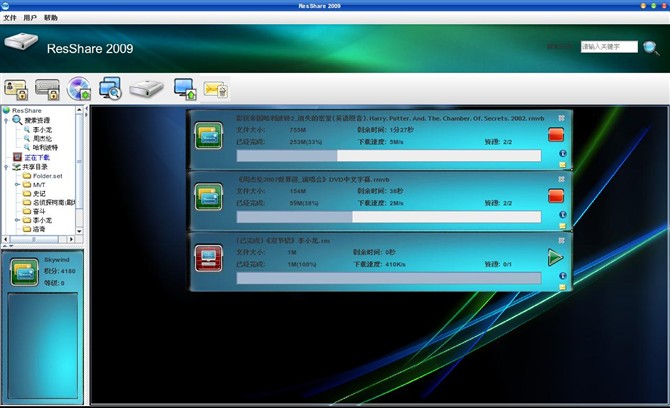Click the Harry Potter download progress bar
Screen dimensions: 670x408
pyautogui.click(x=388, y=156)
